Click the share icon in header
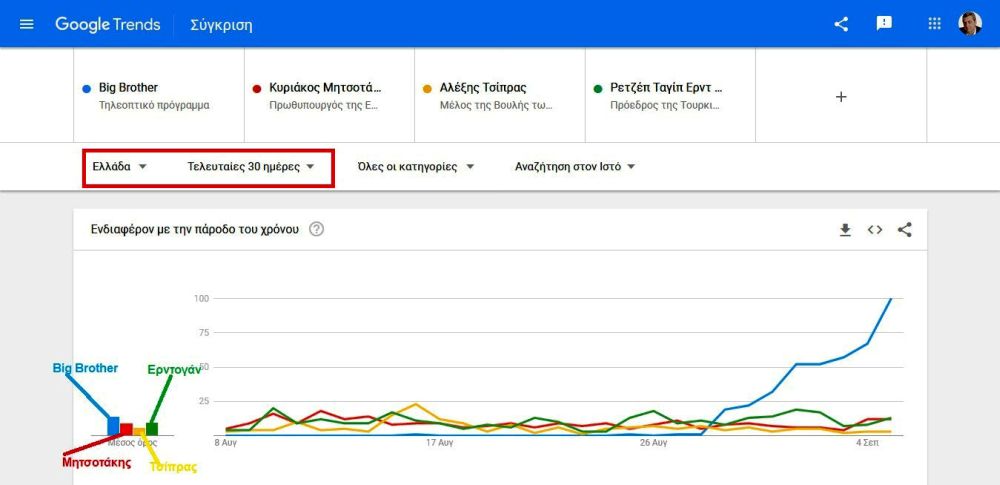 [x=841, y=24]
